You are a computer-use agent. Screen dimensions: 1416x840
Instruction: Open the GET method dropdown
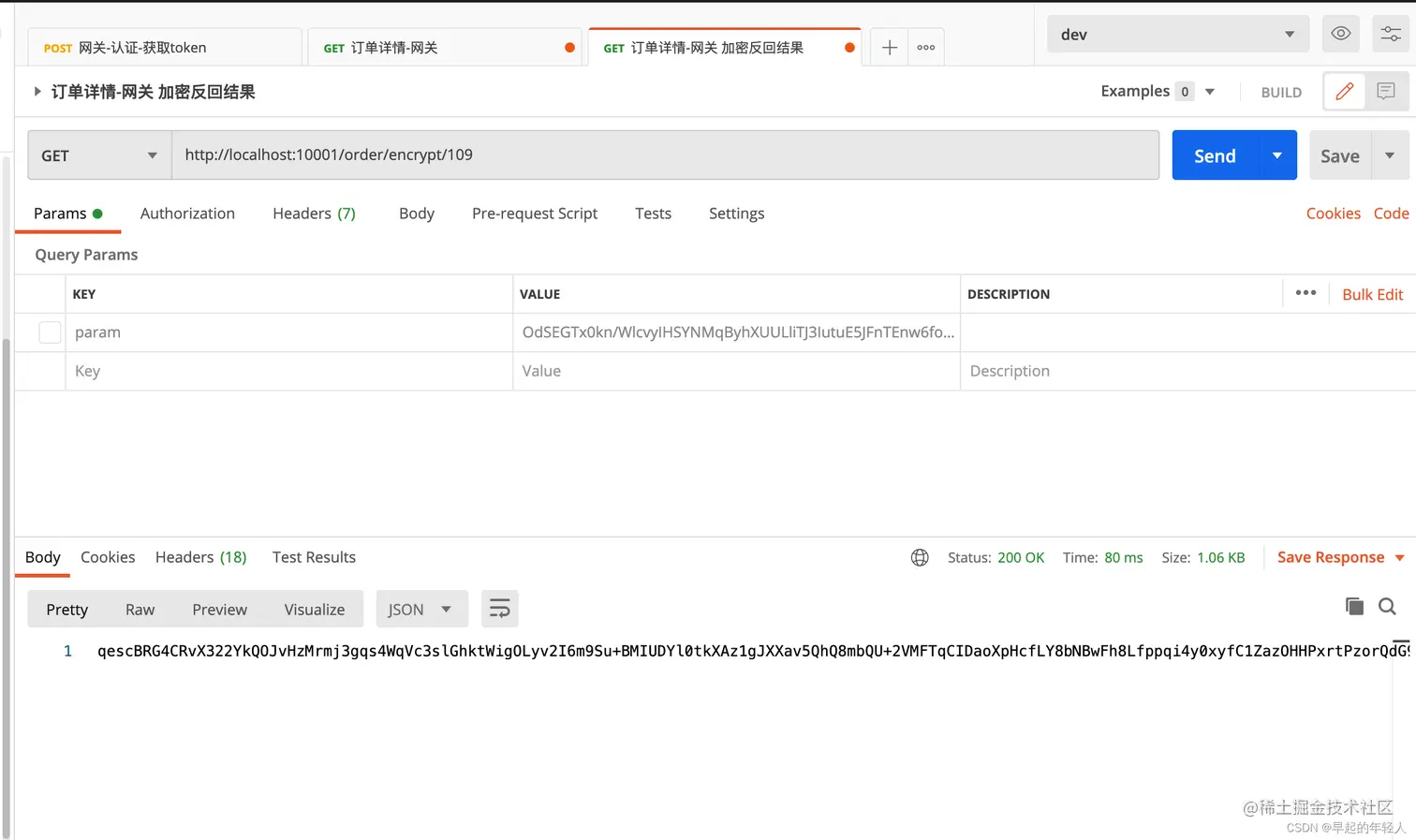tap(99, 155)
